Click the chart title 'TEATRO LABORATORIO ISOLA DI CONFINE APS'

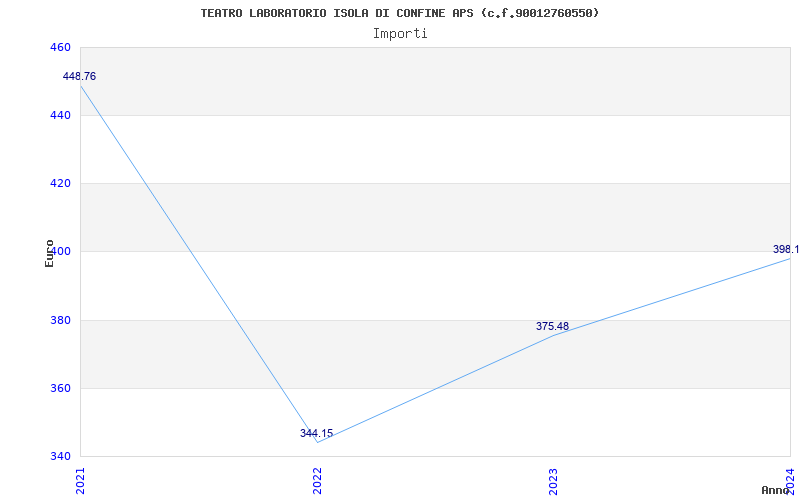pos(337,13)
